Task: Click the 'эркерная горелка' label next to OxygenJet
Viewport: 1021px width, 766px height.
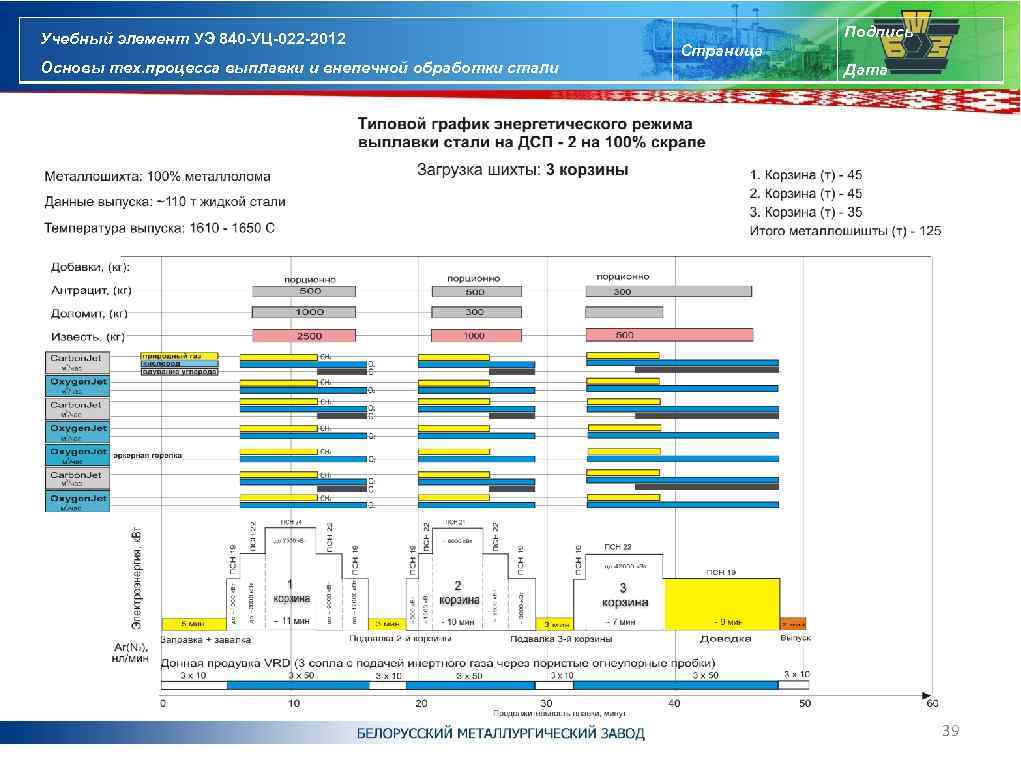Action: [x=148, y=456]
